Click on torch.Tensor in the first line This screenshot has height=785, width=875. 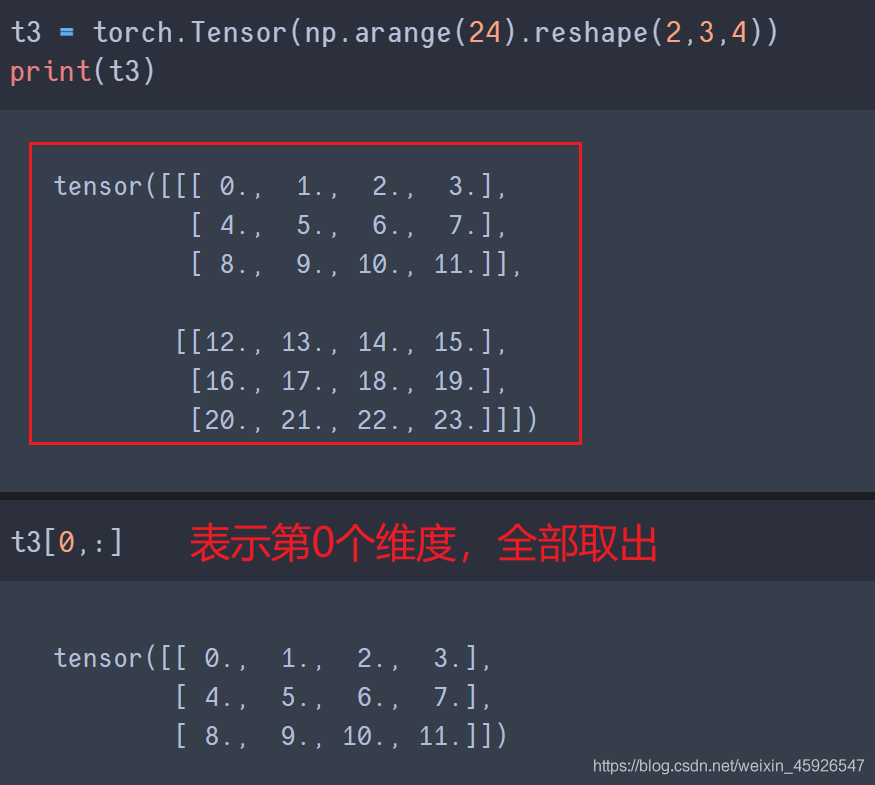[x=192, y=32]
